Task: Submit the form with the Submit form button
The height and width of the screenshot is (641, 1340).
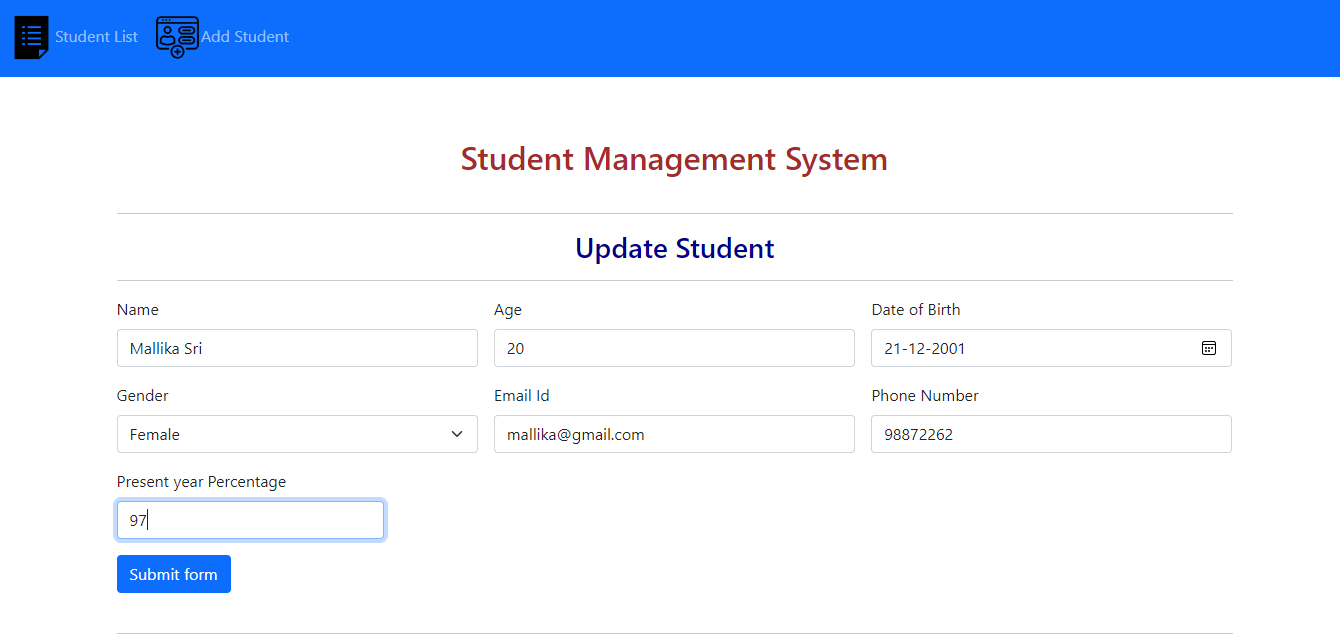Action: tap(174, 574)
